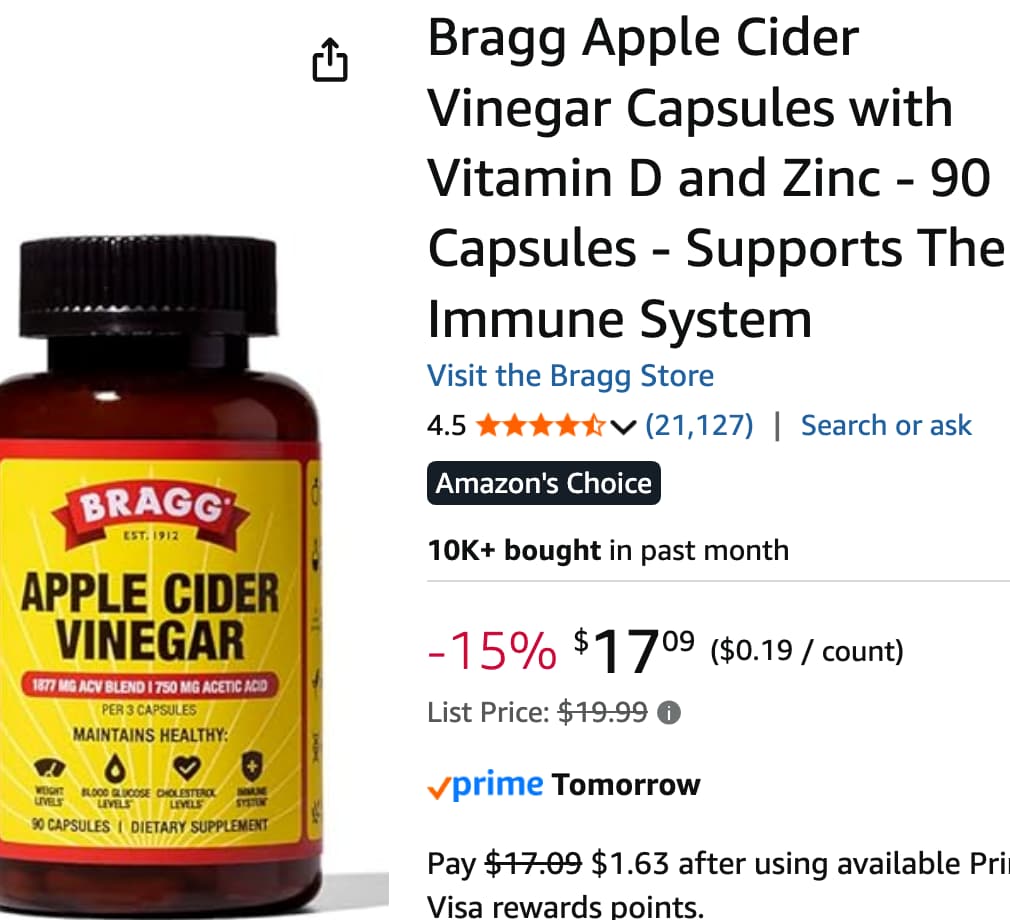Visit the Bragg Store link
Image resolution: width=1010 pixels, height=920 pixels.
[x=571, y=376]
